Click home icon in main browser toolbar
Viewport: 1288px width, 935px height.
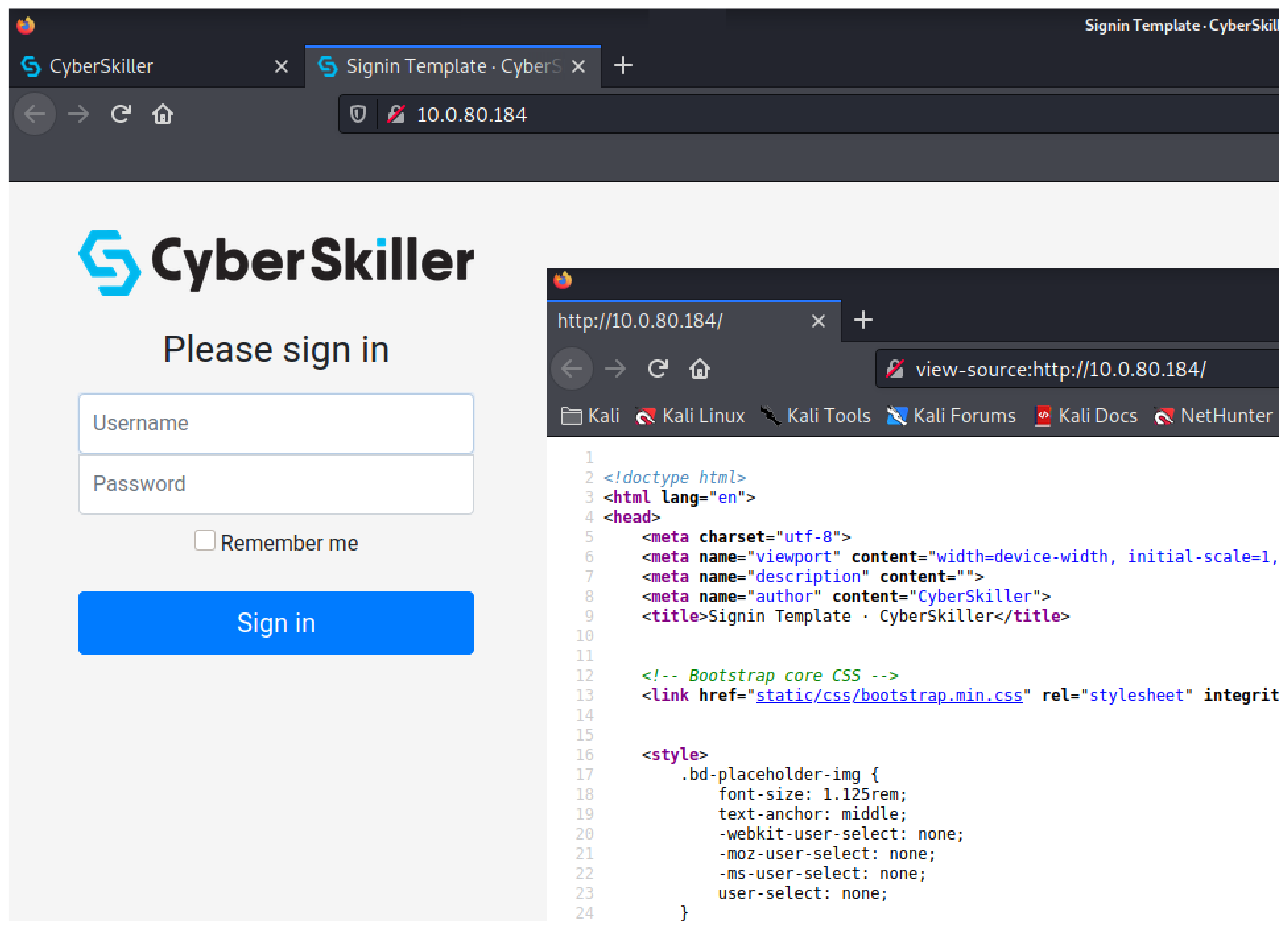[x=163, y=115]
